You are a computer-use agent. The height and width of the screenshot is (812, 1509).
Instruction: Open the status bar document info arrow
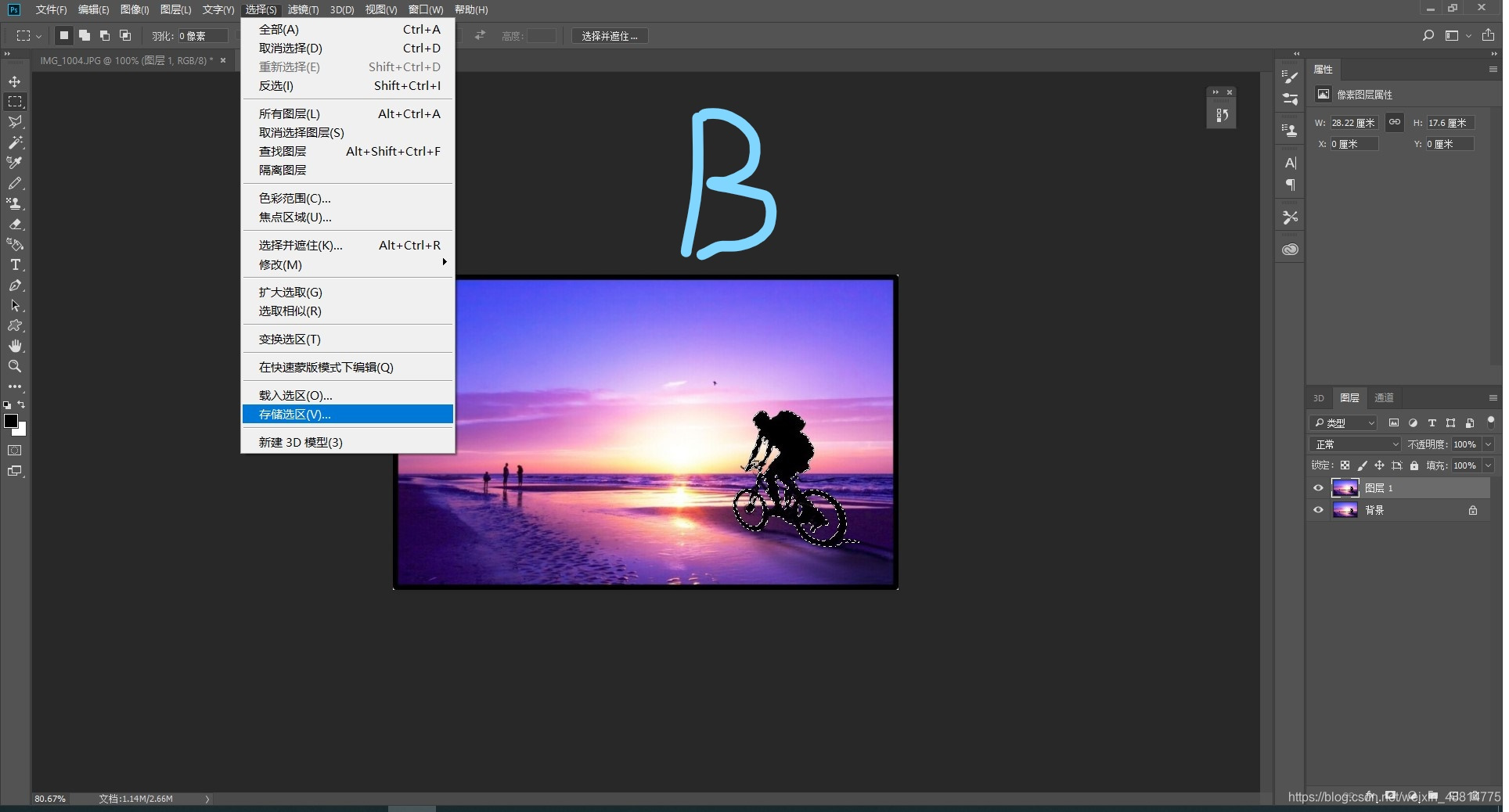click(207, 799)
